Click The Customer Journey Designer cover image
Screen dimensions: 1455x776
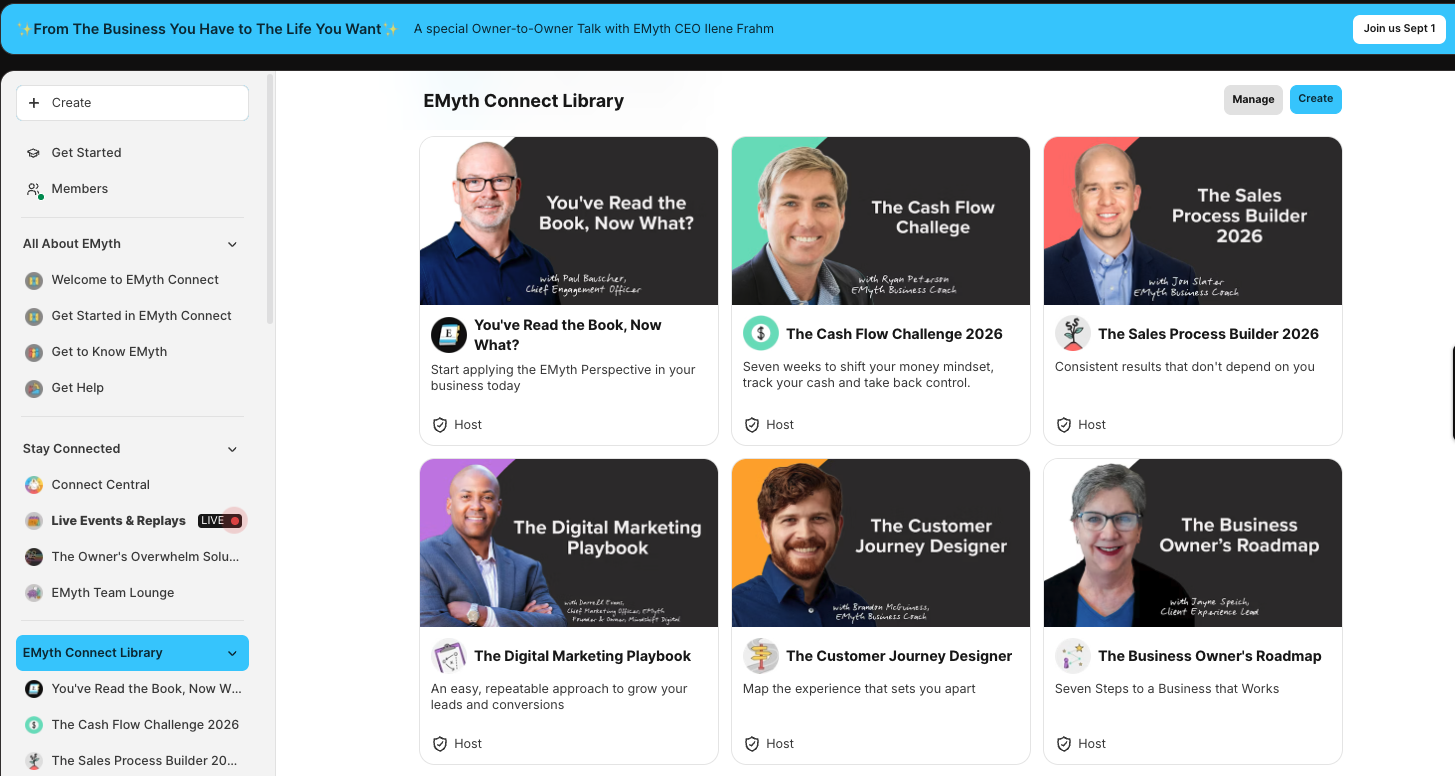pyautogui.click(x=881, y=543)
